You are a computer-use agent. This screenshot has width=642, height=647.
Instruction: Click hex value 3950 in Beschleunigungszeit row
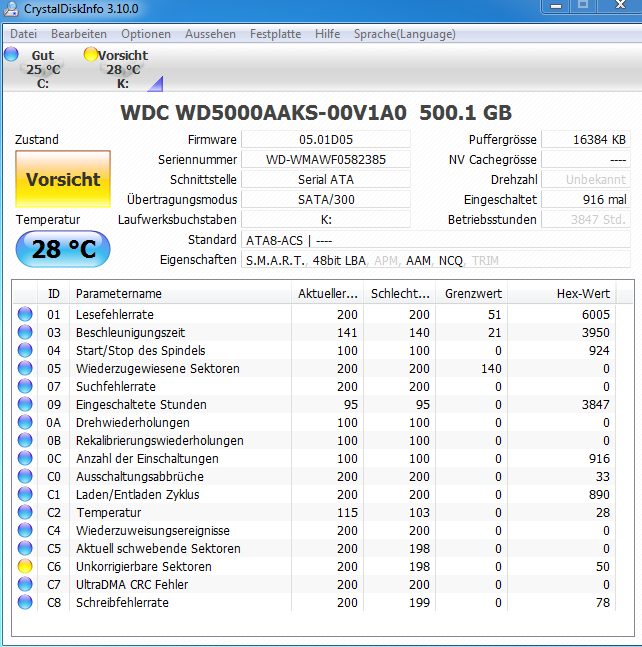click(x=596, y=333)
